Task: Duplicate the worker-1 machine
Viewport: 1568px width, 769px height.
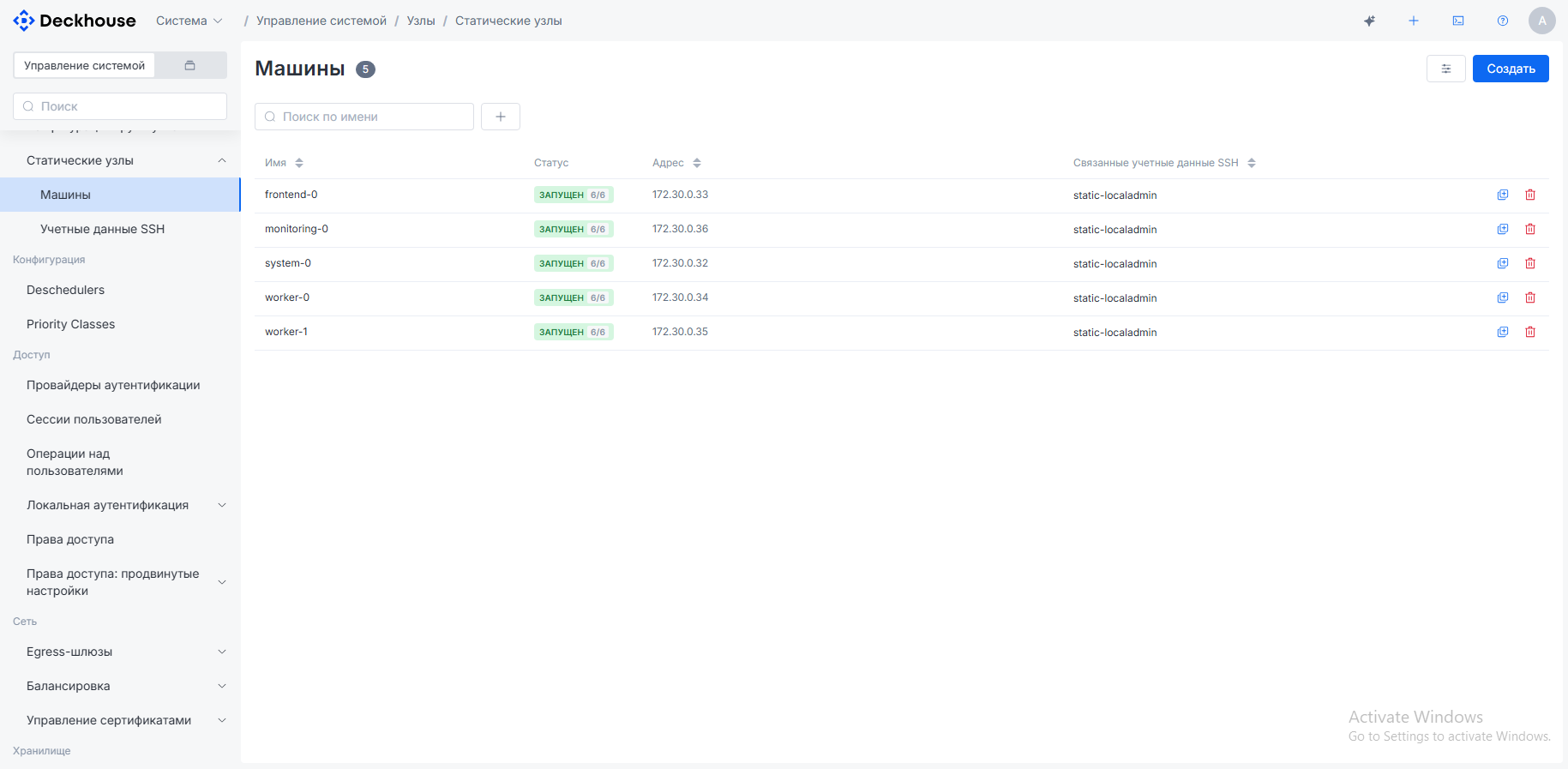Action: point(1503,332)
